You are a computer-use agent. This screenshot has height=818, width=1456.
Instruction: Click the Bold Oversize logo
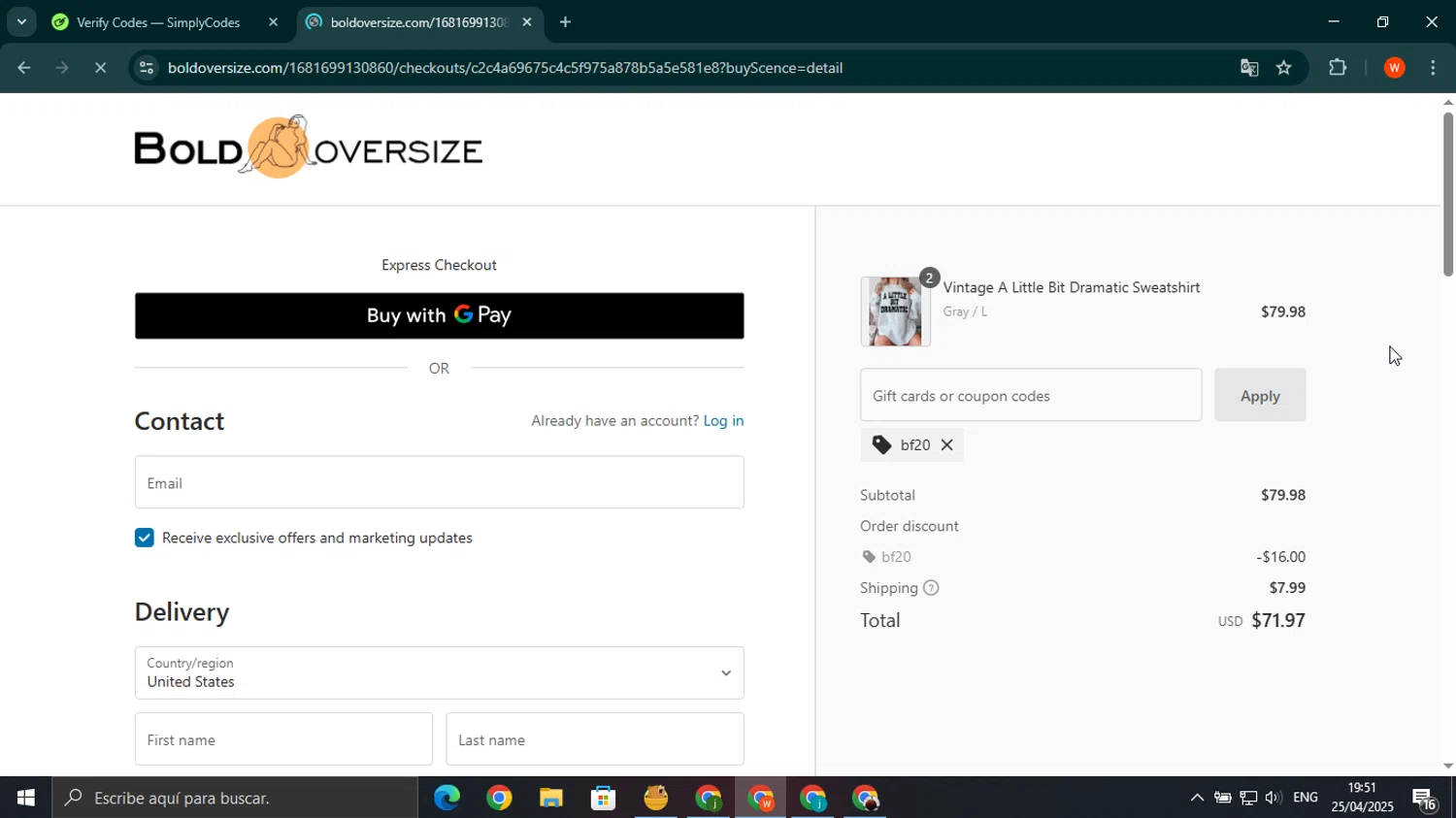click(x=309, y=147)
